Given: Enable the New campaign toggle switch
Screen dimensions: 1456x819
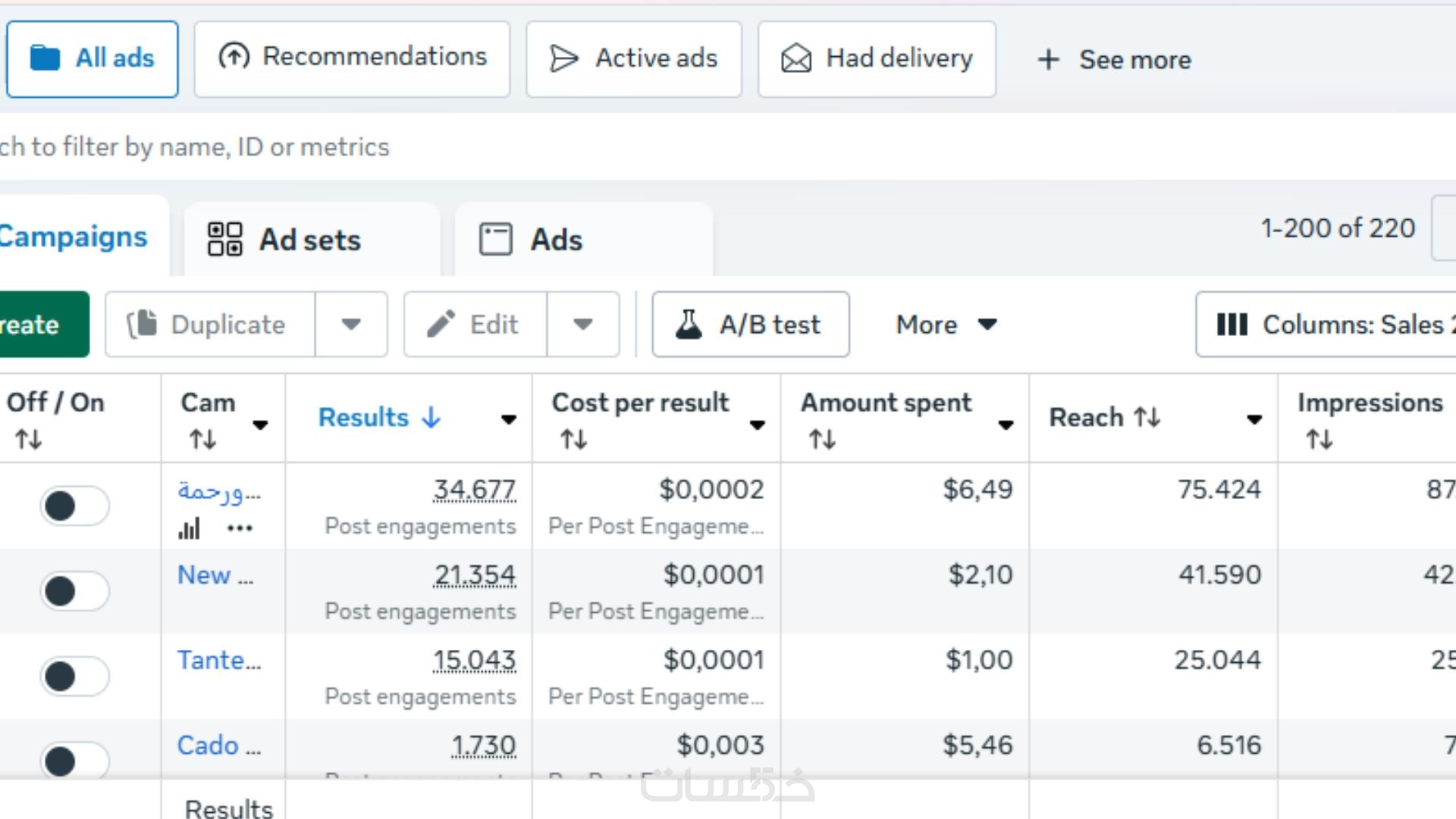Looking at the screenshot, I should click(74, 591).
